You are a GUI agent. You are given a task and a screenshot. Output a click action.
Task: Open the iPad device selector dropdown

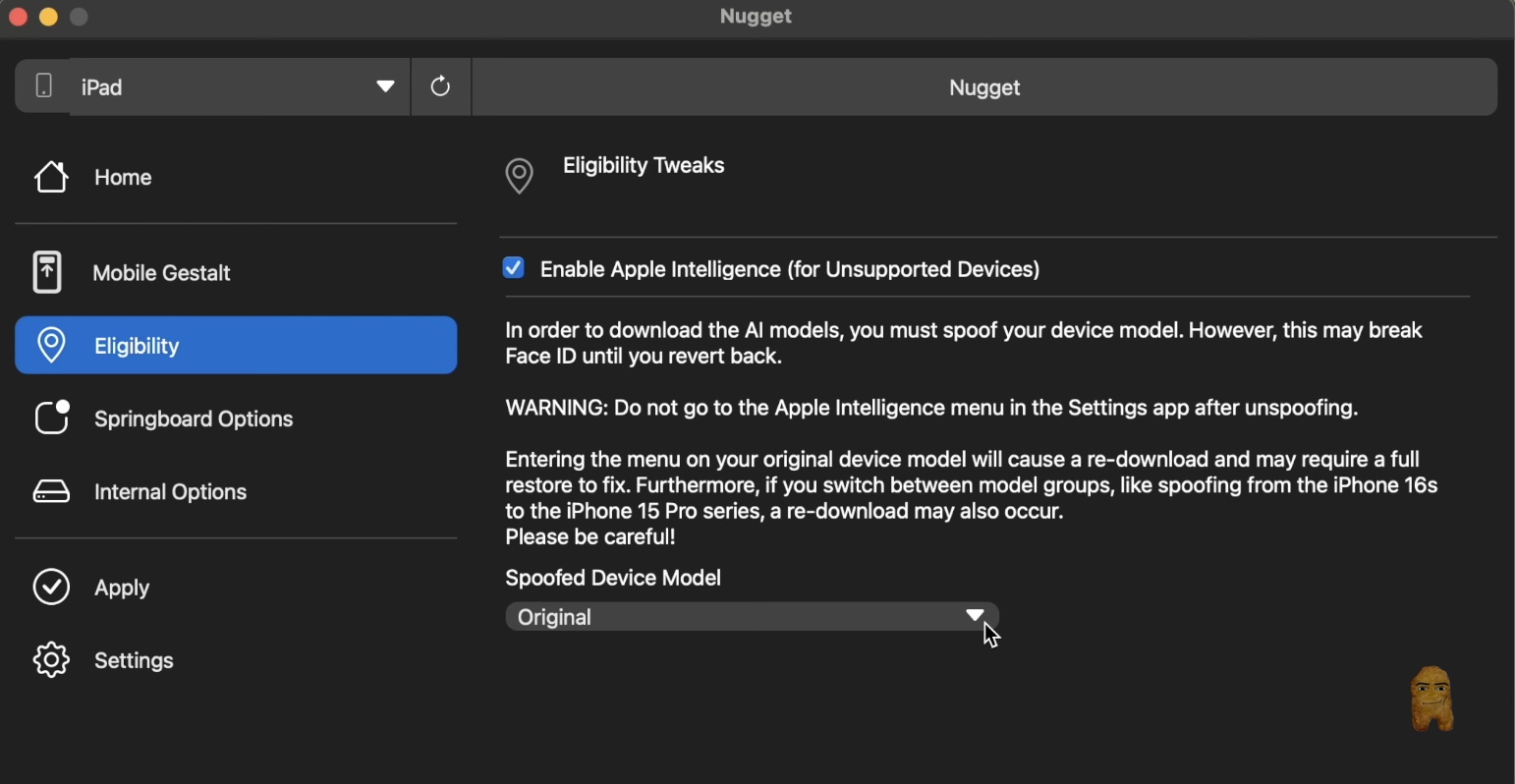240,86
